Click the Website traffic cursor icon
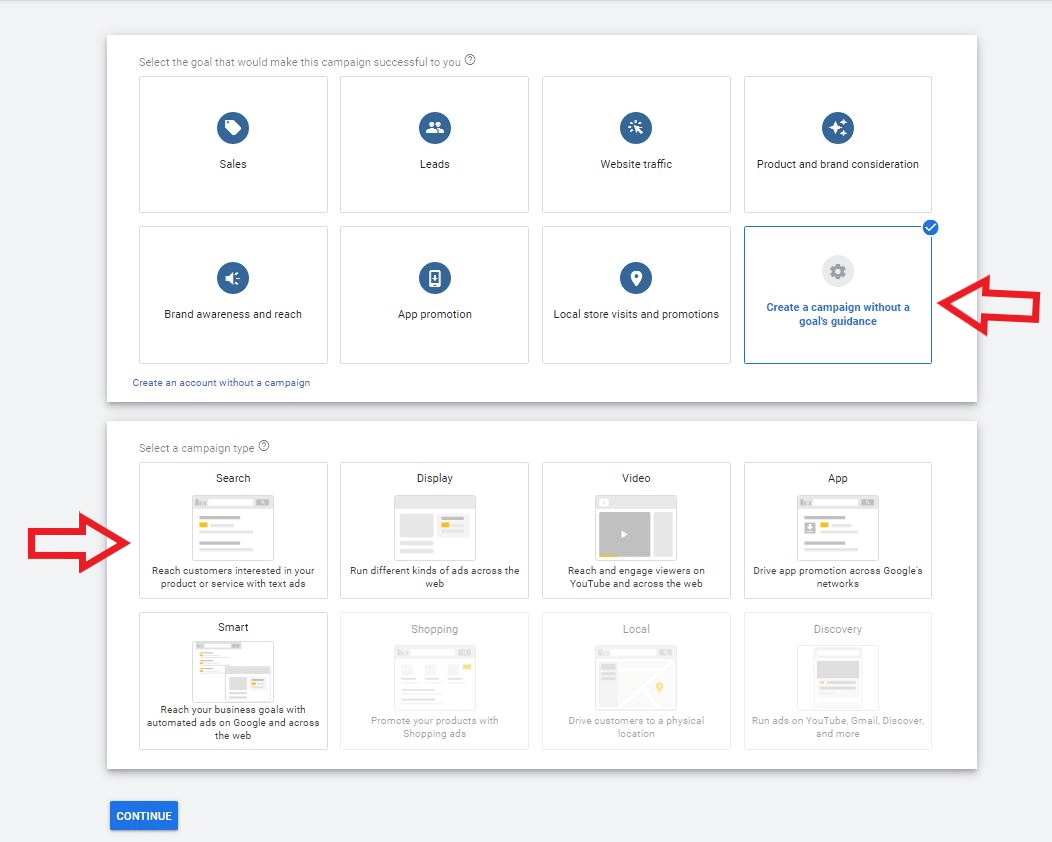Screen dimensions: 1052x842 pyautogui.click(x=636, y=128)
